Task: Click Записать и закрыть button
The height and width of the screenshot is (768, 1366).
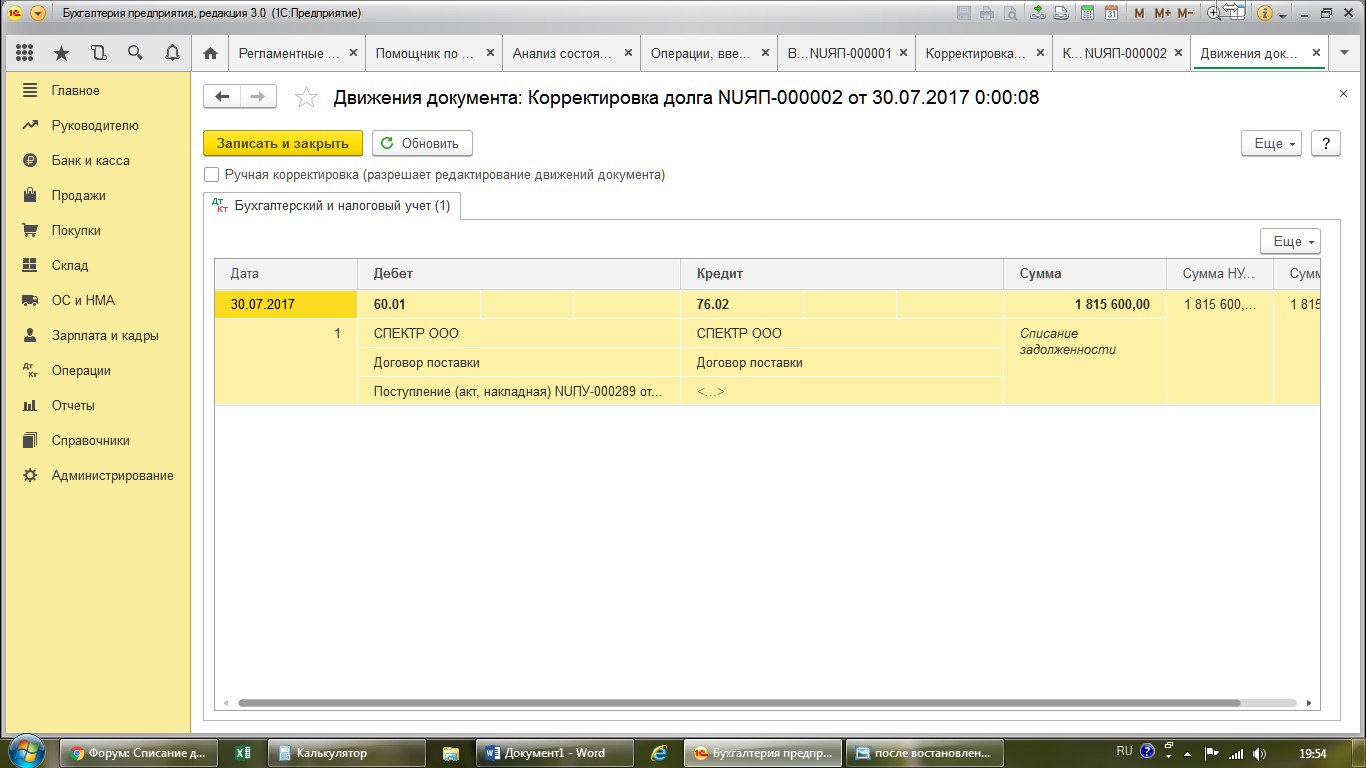Action: coord(283,143)
